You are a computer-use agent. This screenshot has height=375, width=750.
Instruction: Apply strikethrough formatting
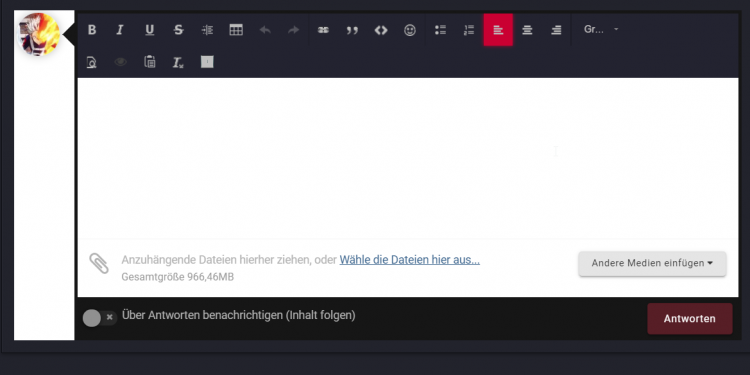click(x=178, y=30)
